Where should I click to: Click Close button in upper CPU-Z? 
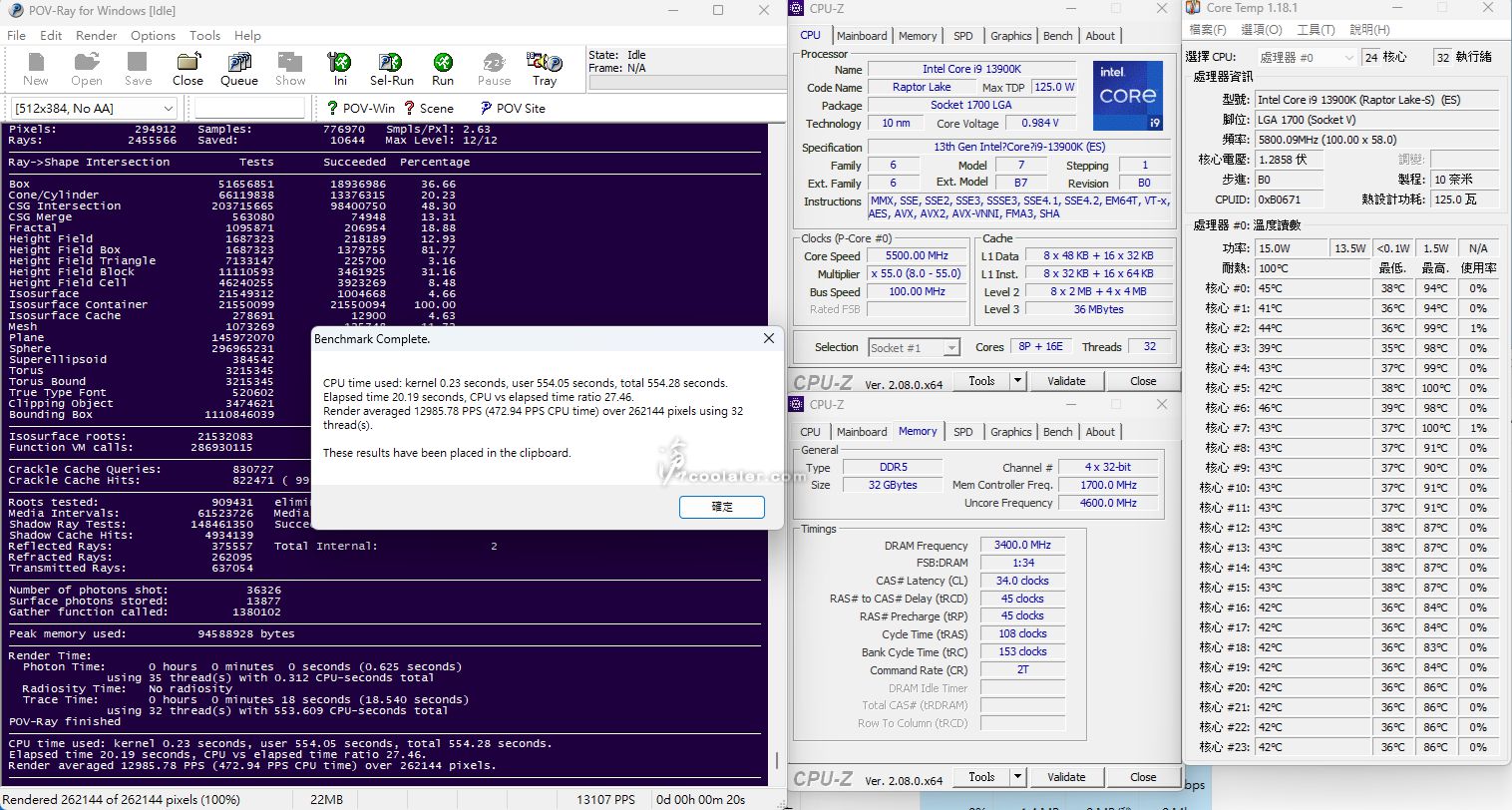click(x=1143, y=381)
